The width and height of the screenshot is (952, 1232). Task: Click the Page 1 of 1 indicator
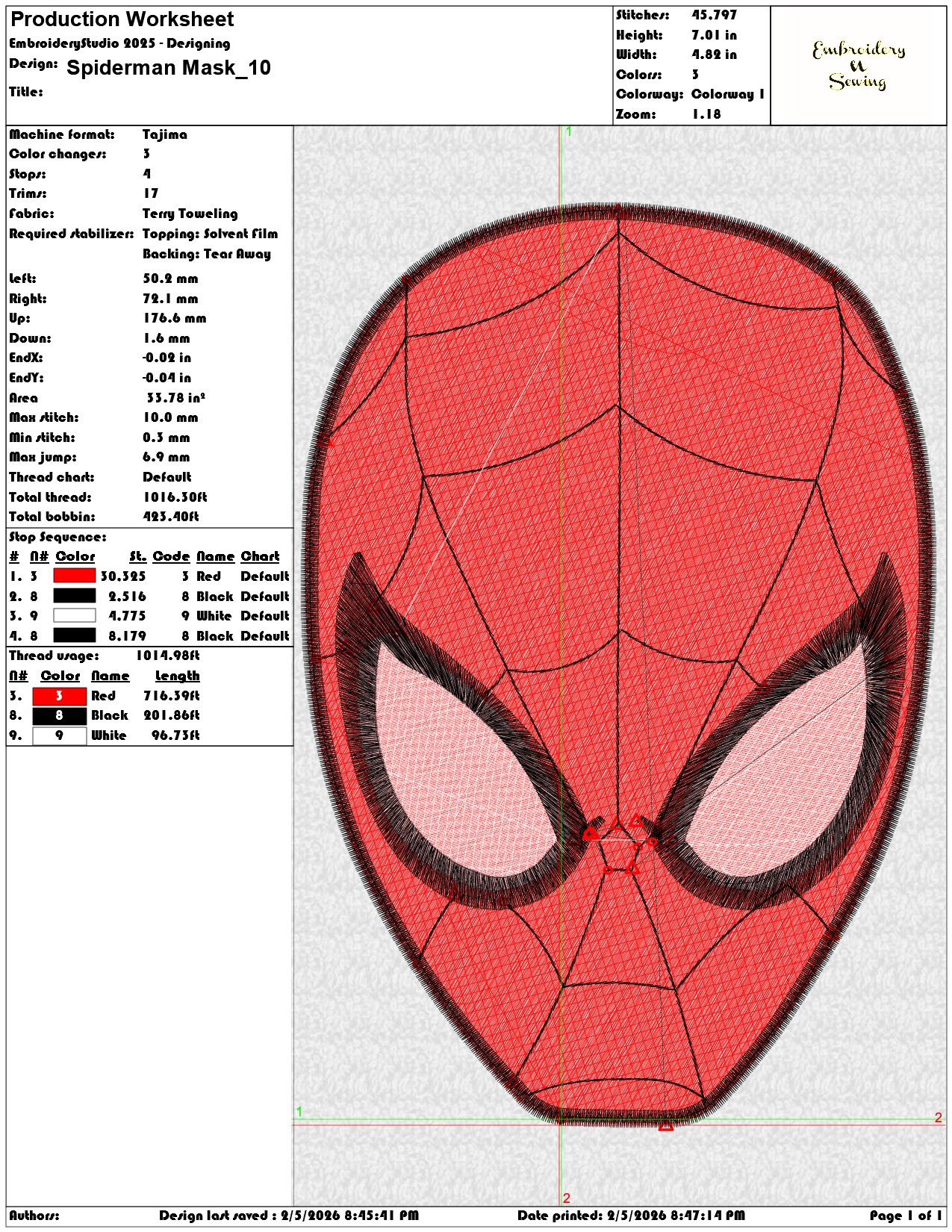tap(906, 1216)
